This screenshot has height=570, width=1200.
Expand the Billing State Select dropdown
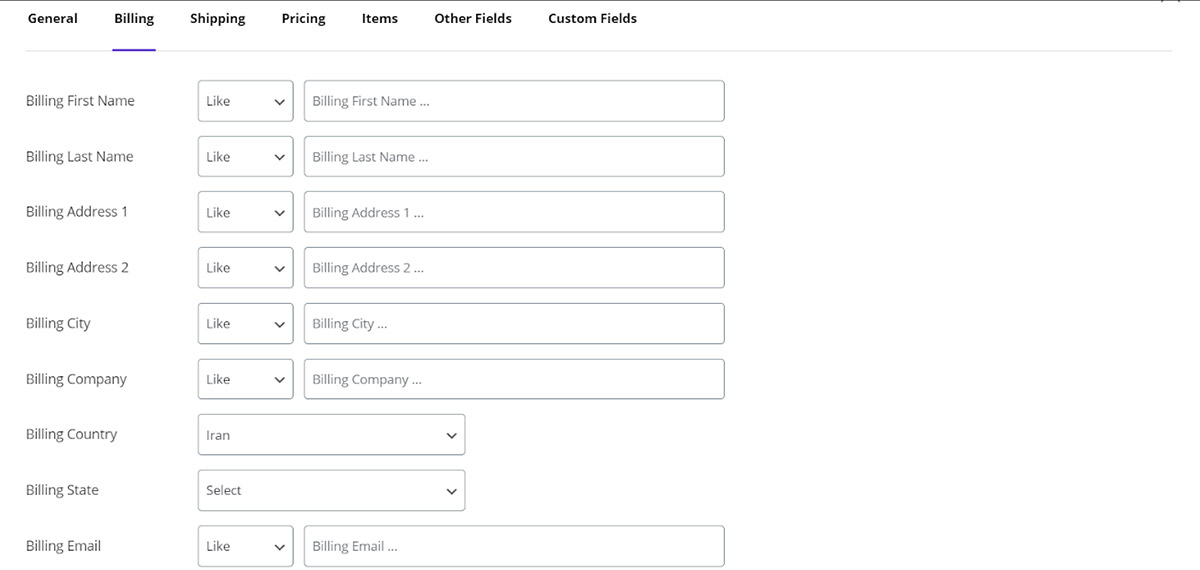tap(331, 491)
